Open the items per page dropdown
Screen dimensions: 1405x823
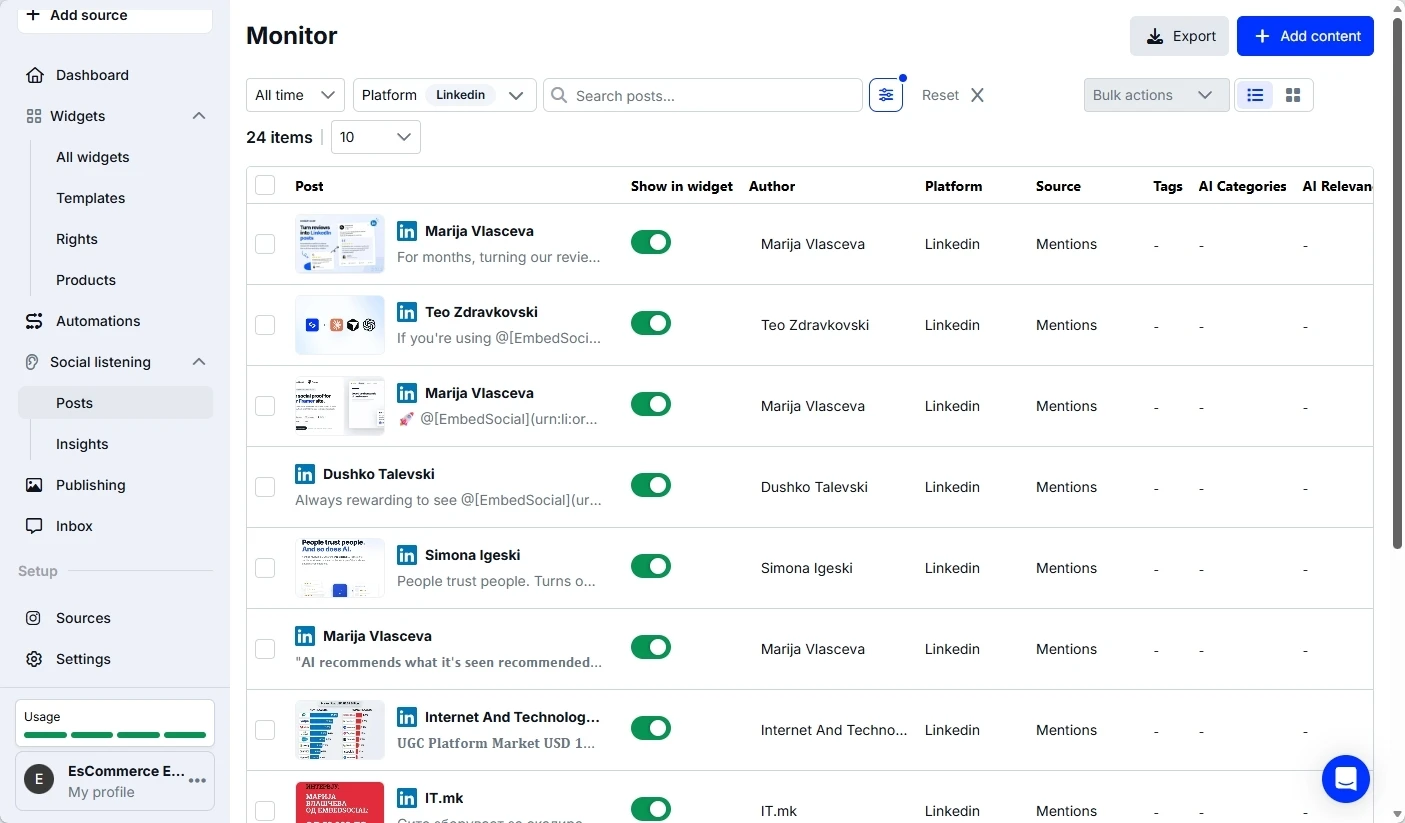[376, 137]
